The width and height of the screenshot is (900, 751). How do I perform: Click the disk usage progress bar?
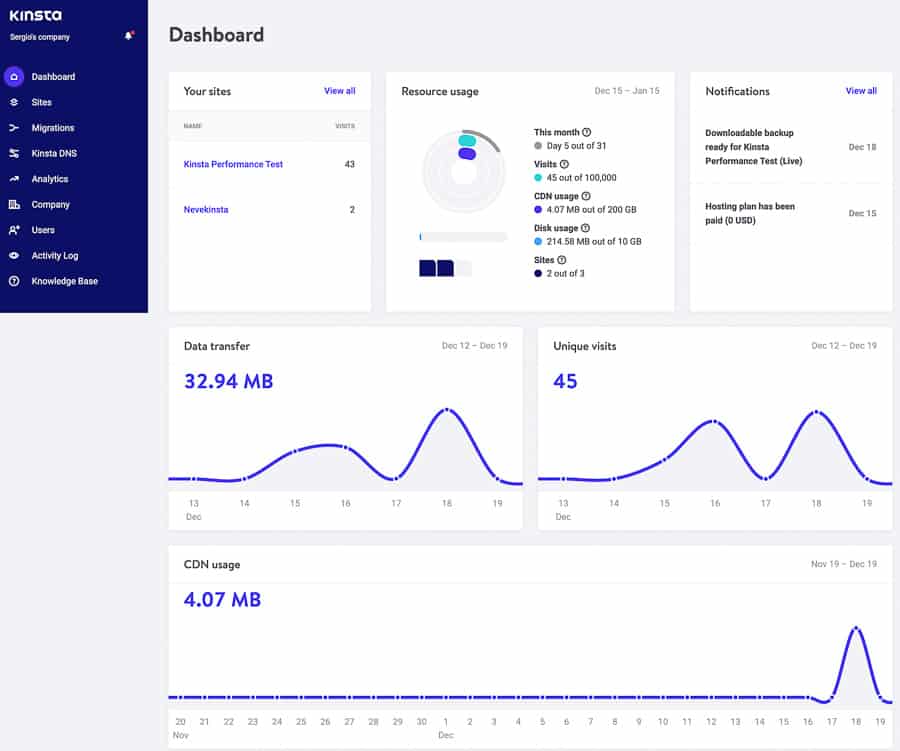tap(463, 236)
